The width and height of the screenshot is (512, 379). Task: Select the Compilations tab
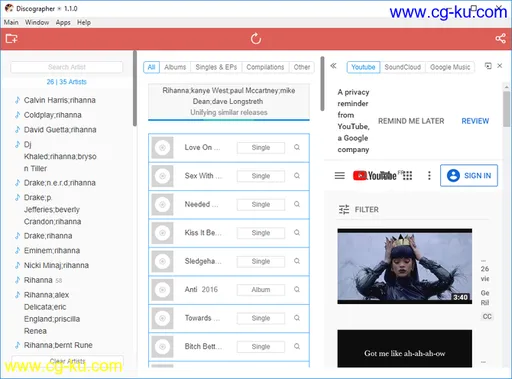tap(265, 67)
